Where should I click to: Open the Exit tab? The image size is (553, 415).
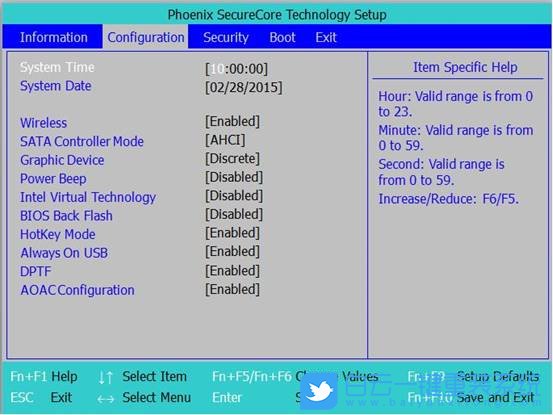326,37
